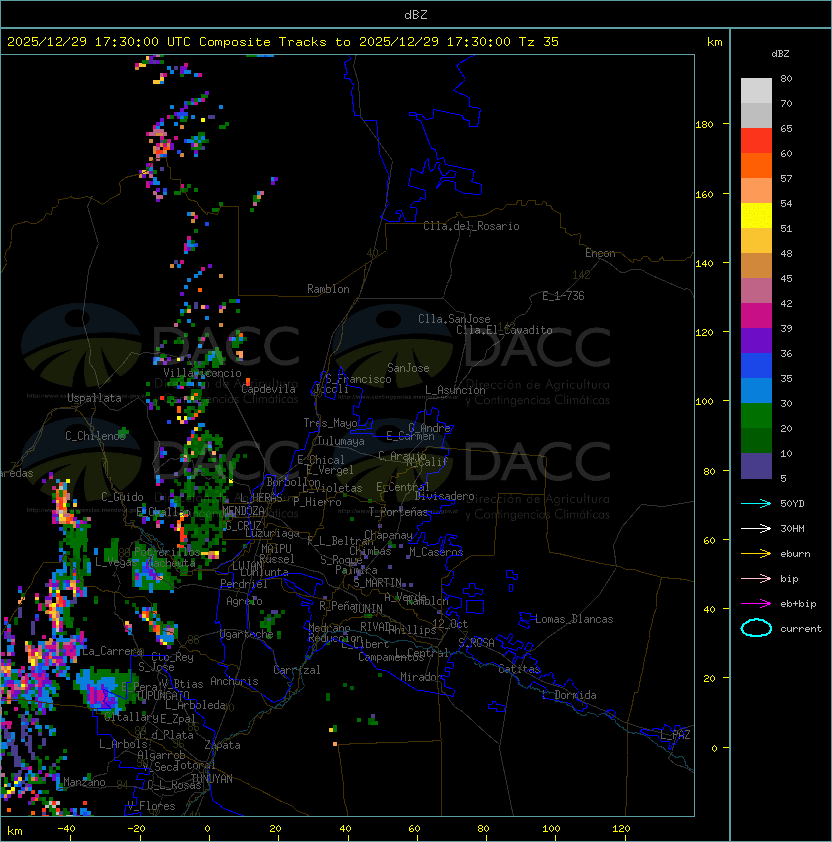Click the '180' tick on vertical km axis
This screenshot has height=842, width=832.
(x=704, y=125)
